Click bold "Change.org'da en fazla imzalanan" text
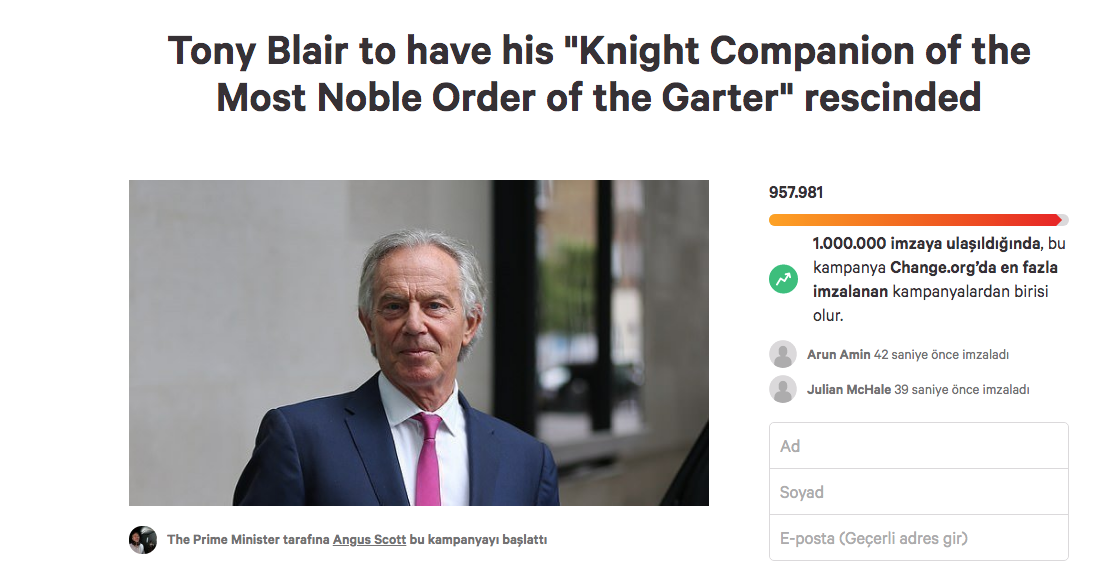 tap(935, 279)
